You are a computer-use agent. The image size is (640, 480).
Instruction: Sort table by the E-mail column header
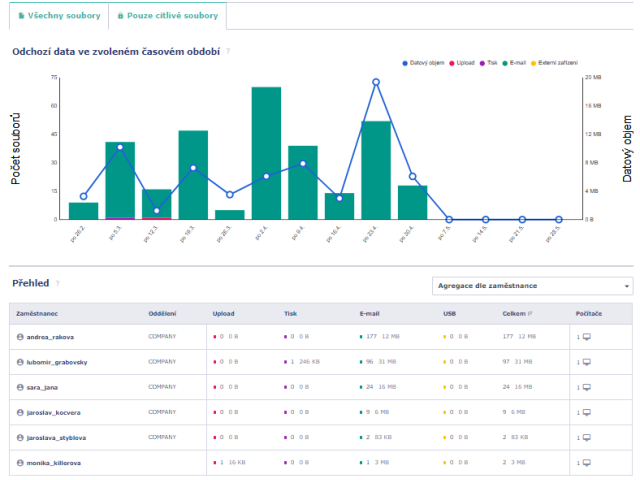[x=369, y=313]
